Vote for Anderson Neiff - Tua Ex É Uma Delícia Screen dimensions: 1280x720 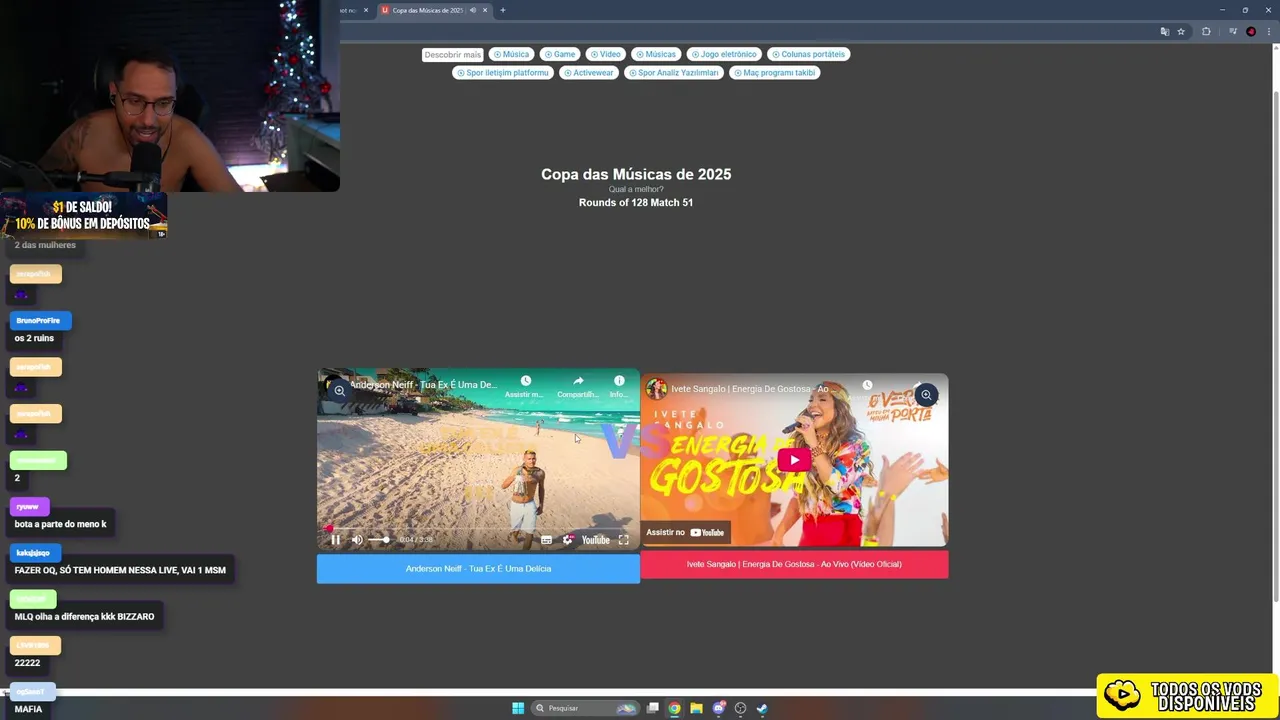(x=478, y=569)
